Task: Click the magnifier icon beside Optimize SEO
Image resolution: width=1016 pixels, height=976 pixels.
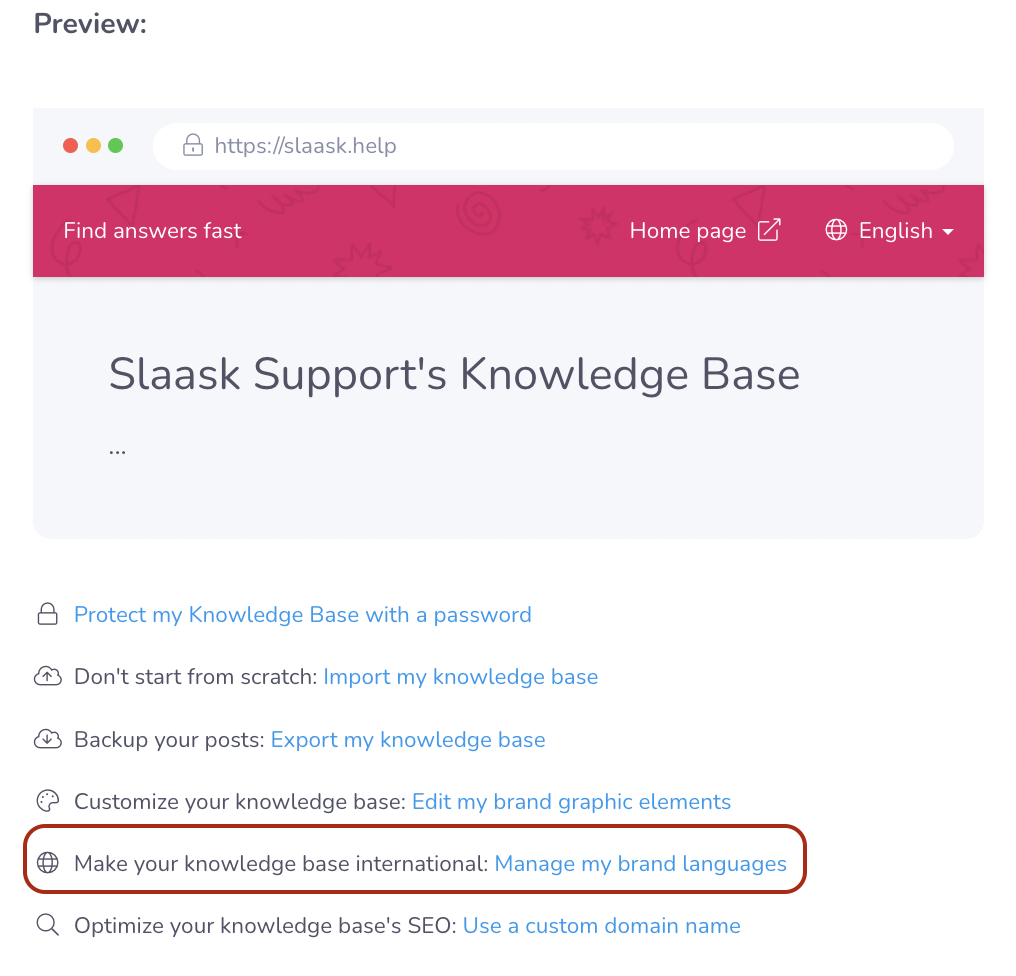Action: click(47, 926)
